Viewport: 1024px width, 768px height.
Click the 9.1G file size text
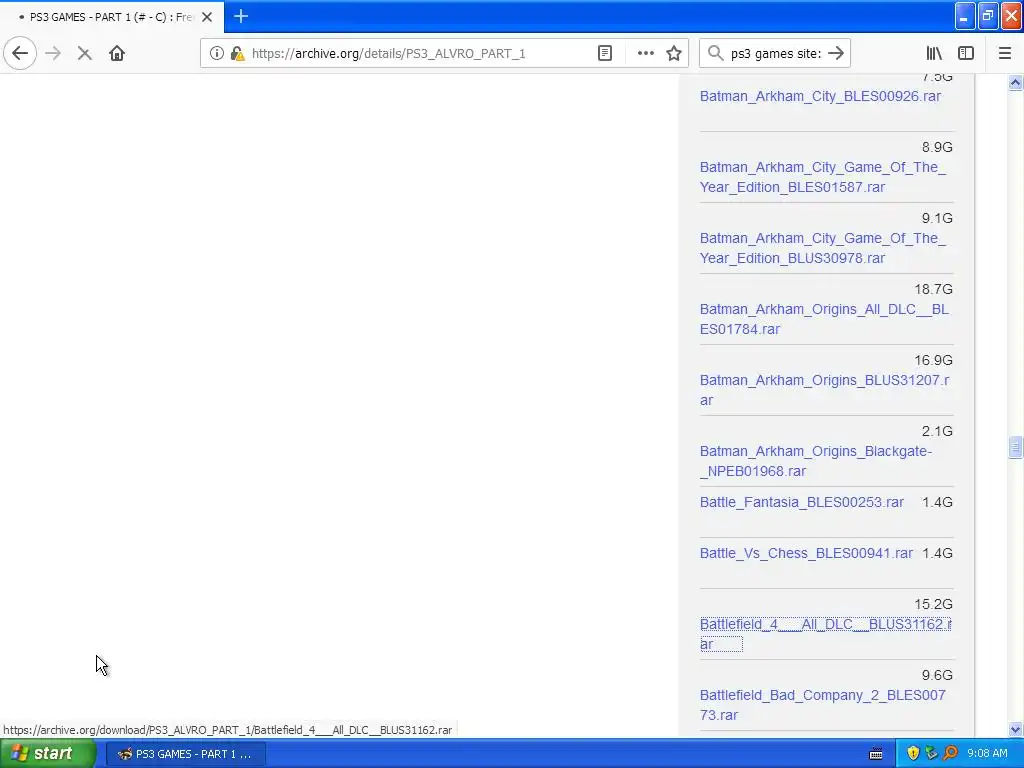pos(937,218)
